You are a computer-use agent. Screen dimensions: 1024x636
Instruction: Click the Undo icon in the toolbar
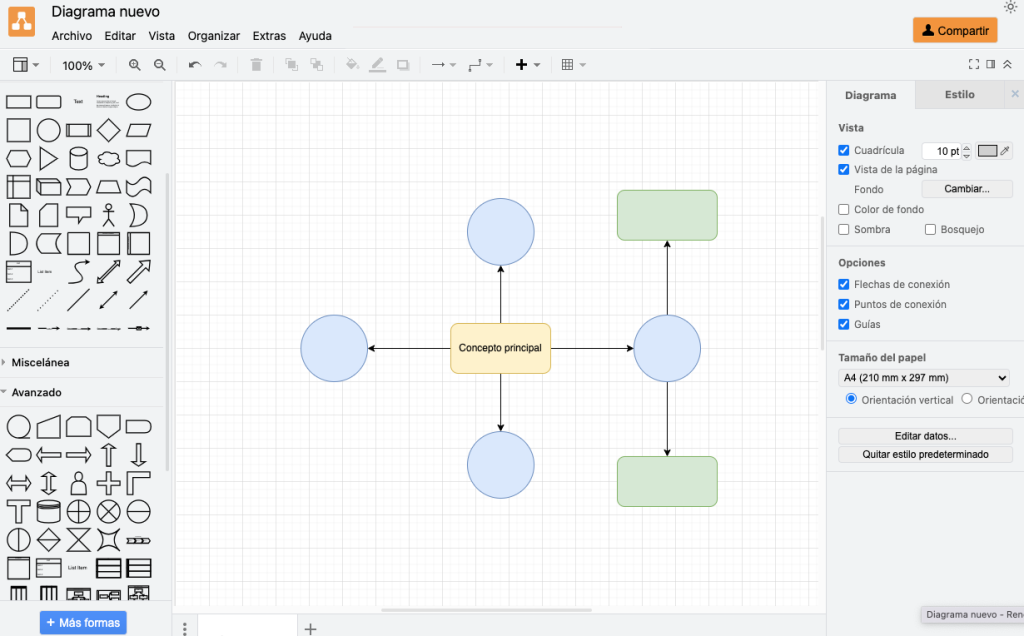tap(194, 64)
